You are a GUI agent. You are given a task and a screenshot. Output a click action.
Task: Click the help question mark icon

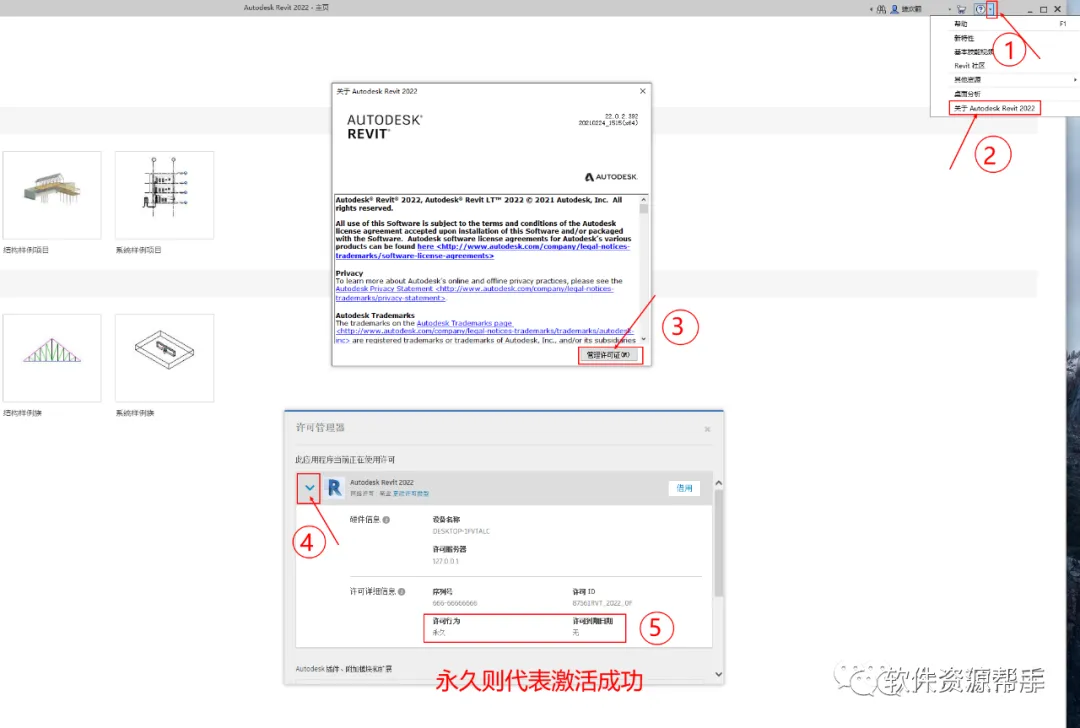[x=980, y=9]
